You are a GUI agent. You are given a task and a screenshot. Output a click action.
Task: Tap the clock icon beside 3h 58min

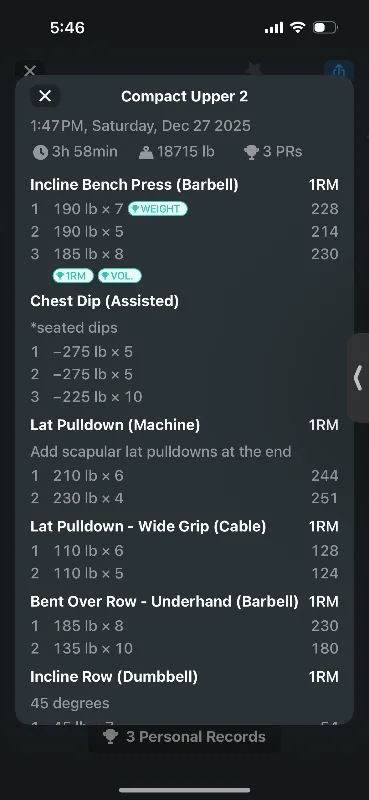click(x=40, y=152)
